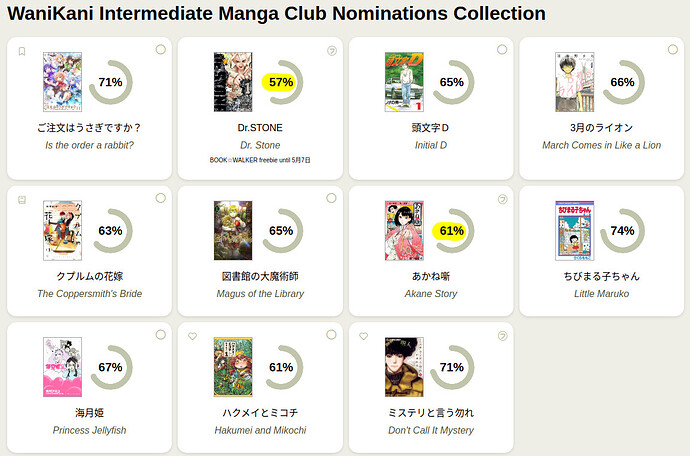The width and height of the screenshot is (690, 456).
Task: Click the heart icon on the Hakumei and Mikochi card
Action: point(192,336)
